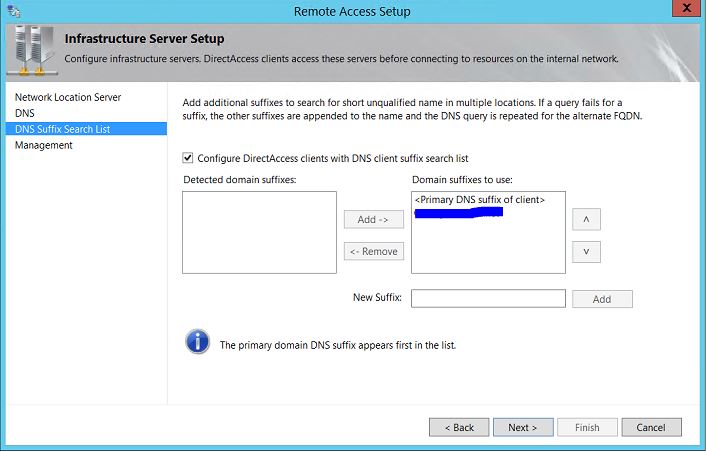Click the <- Remove button

374,251
